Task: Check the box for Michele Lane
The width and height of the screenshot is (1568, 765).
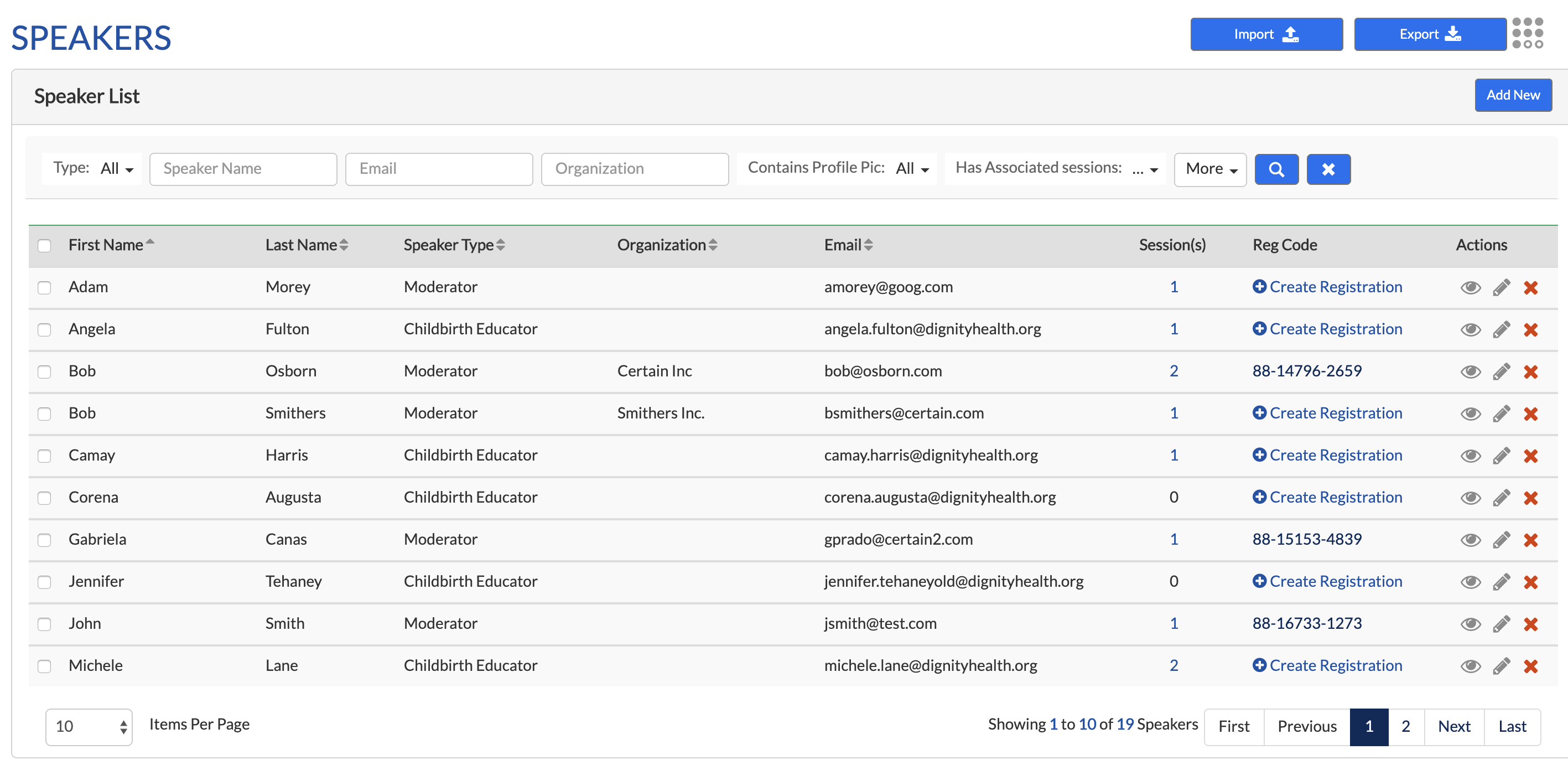Action: tap(44, 666)
